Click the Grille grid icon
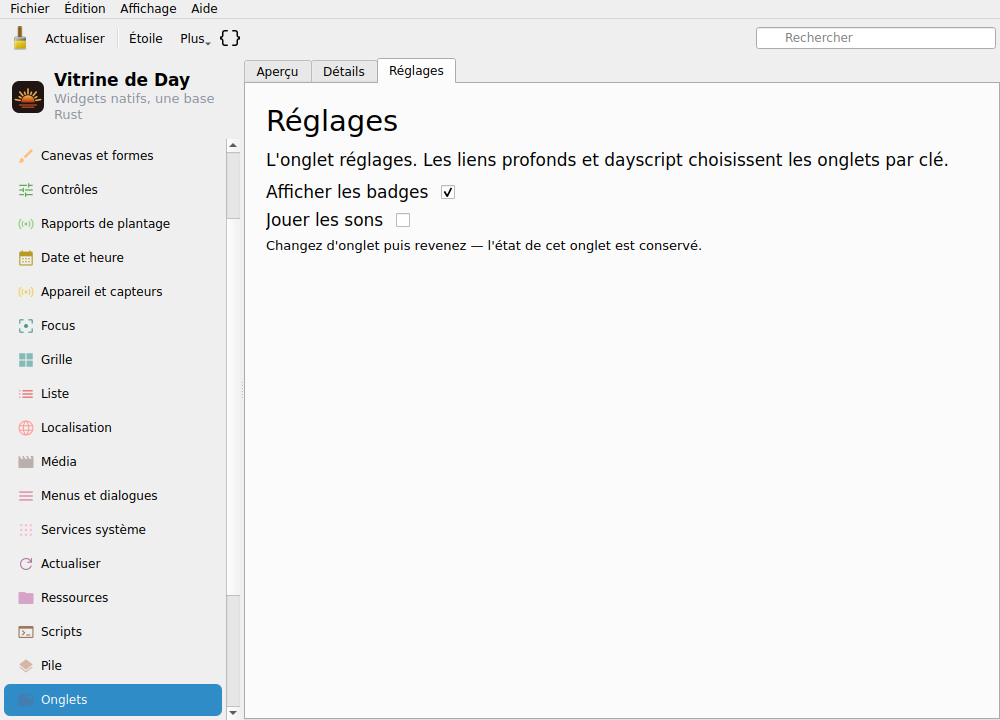 (x=26, y=360)
